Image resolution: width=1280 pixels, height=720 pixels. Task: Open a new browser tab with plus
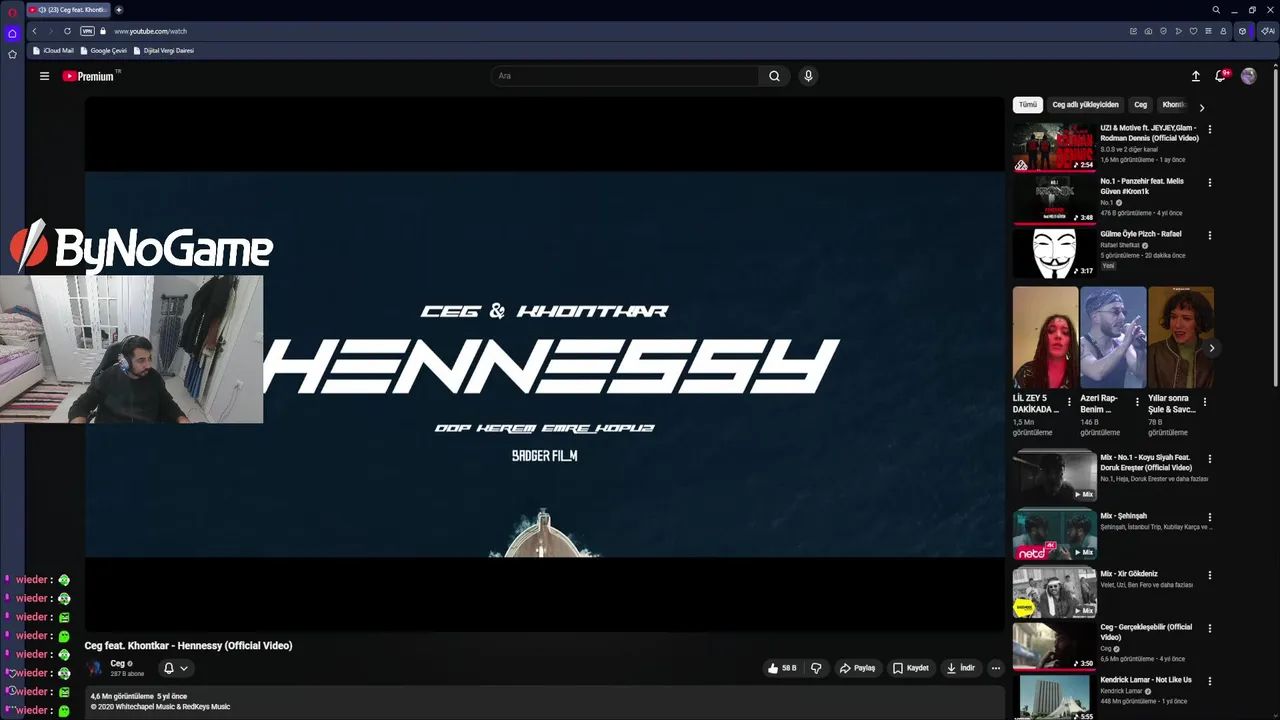(119, 10)
